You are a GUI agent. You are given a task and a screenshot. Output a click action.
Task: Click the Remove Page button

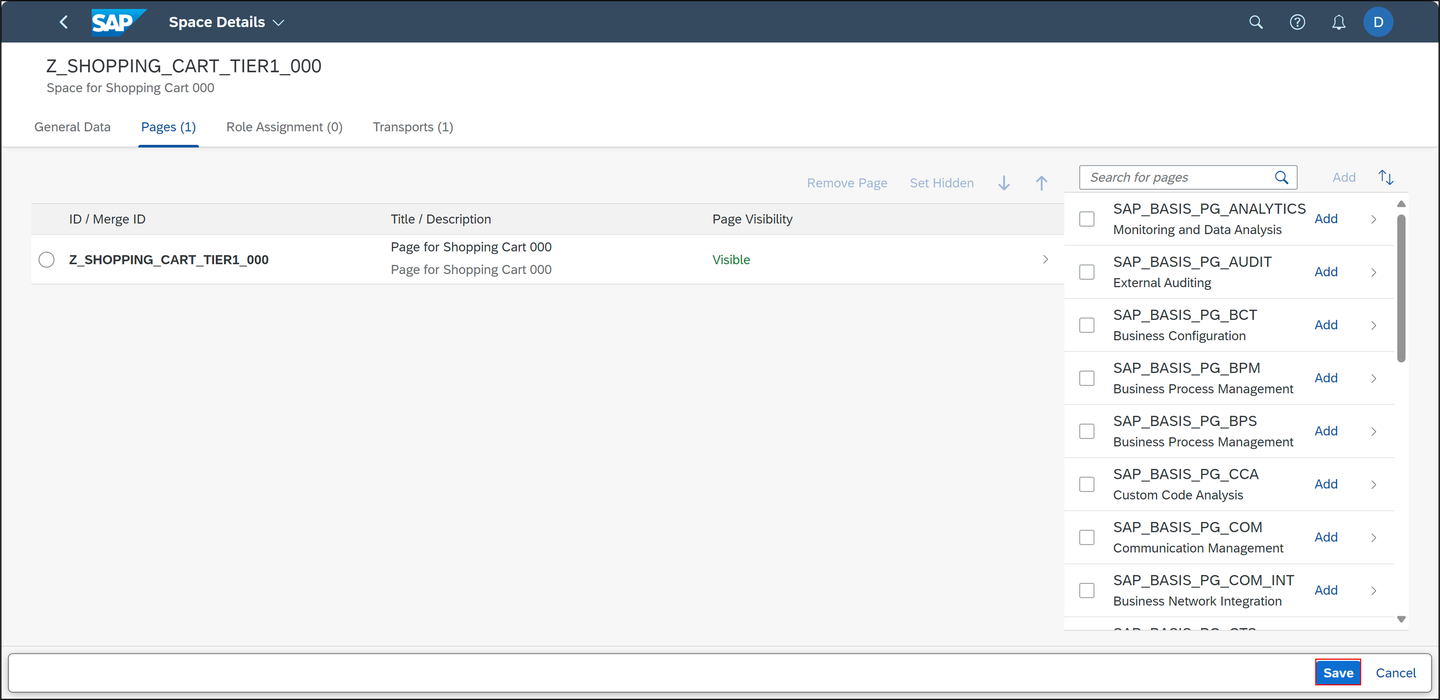pos(847,183)
